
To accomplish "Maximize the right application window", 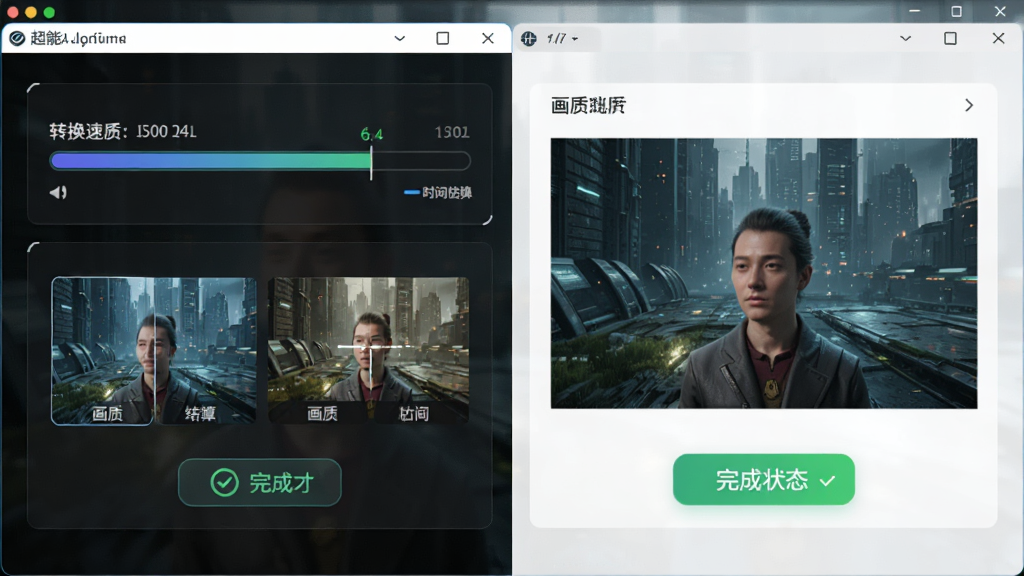I will click(950, 39).
